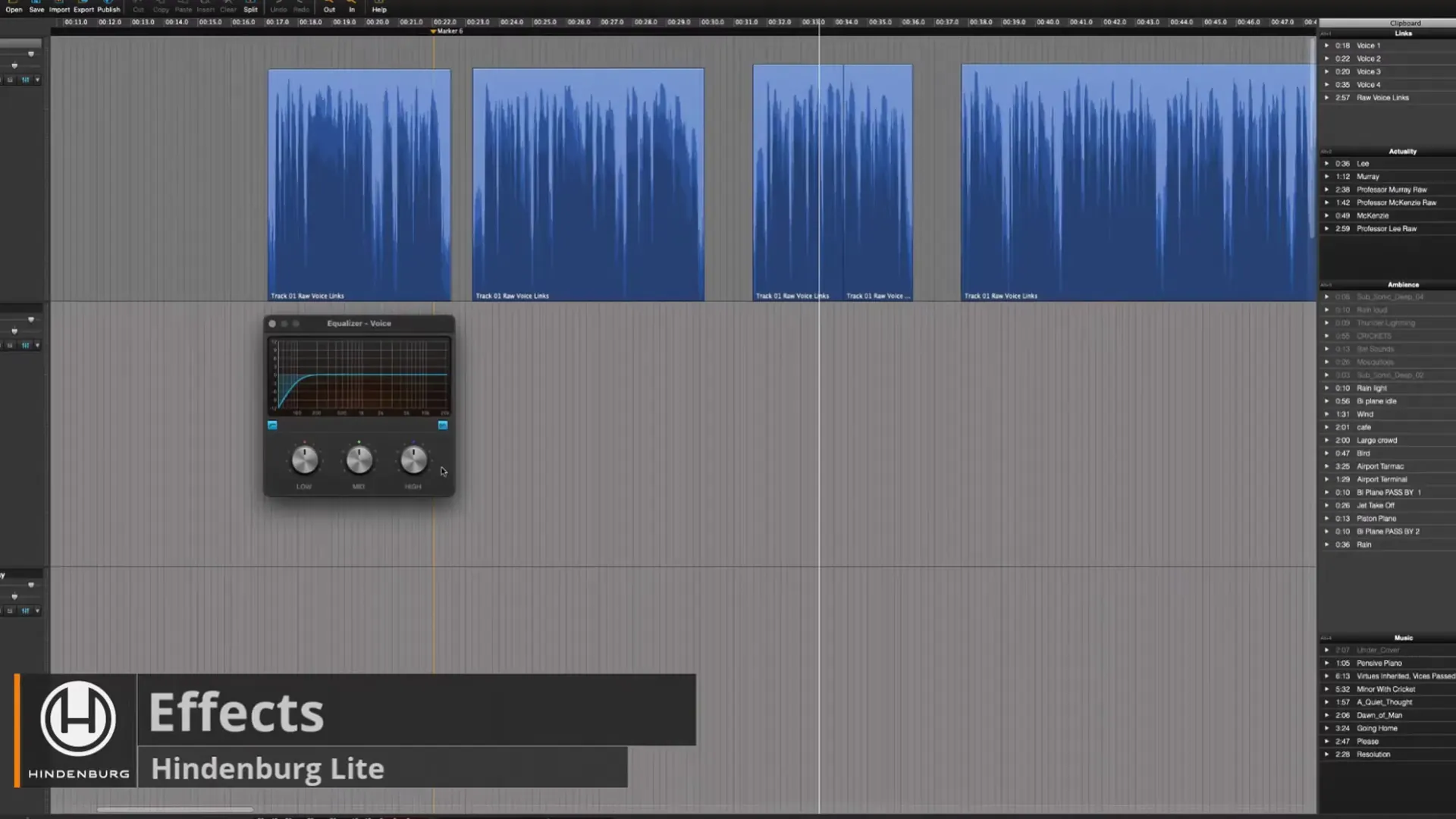Click the Split toolbar icon
This screenshot has height=819, width=1456.
(x=250, y=6)
